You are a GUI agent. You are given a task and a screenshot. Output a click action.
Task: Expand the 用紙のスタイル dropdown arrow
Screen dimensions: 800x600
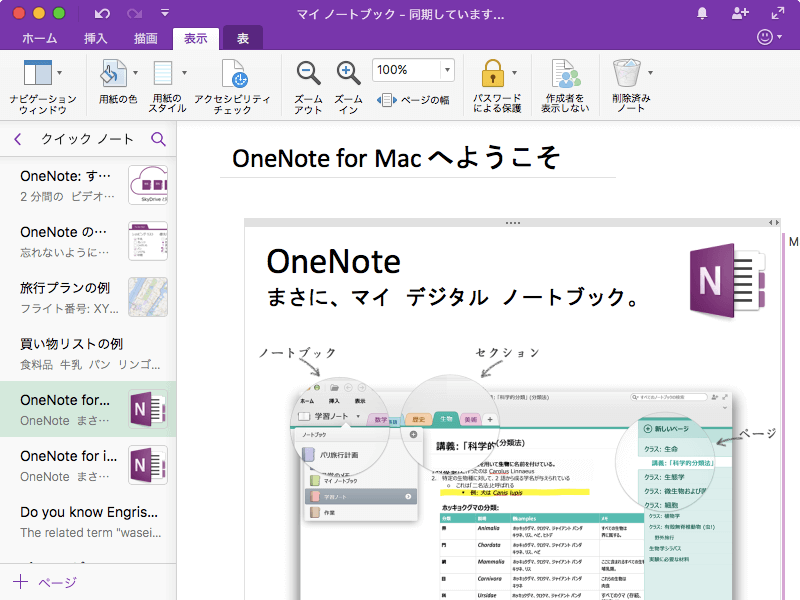click(x=184, y=73)
